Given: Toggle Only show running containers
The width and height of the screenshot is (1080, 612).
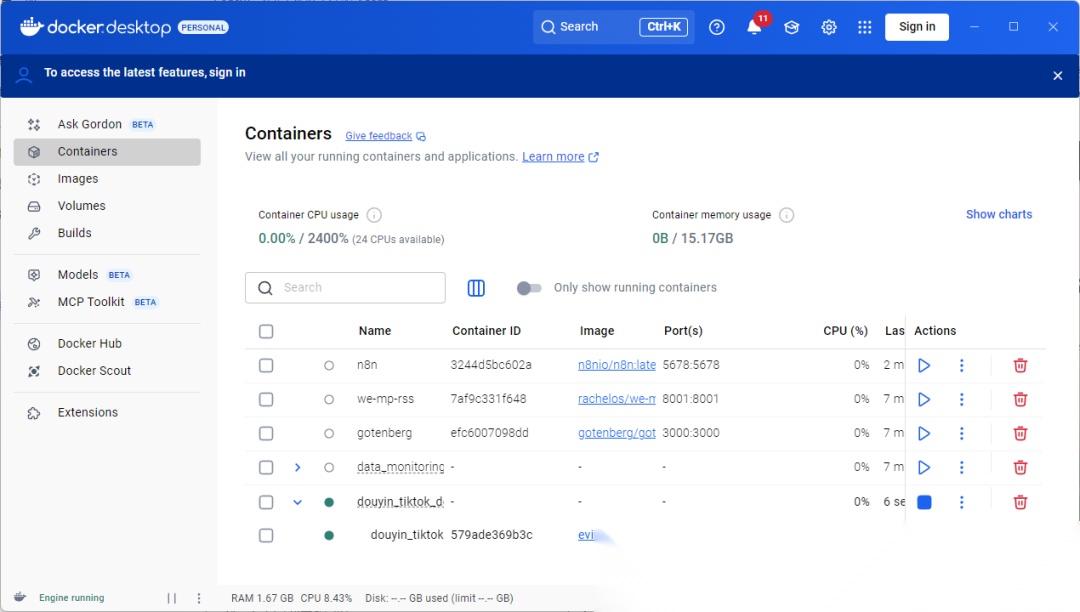Looking at the screenshot, I should pyautogui.click(x=529, y=288).
